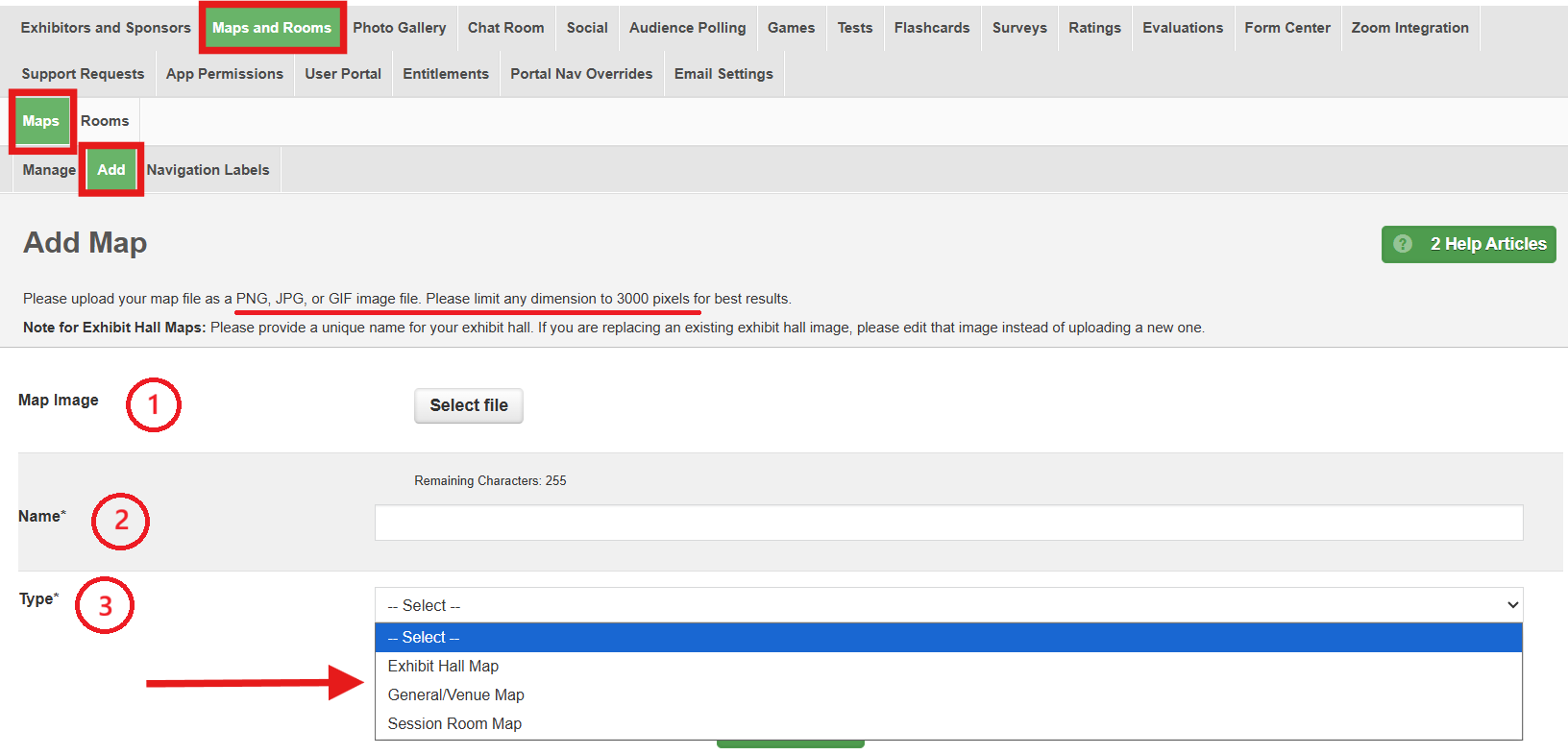Viewport: 1568px width, 755px height.
Task: Select the Add sub-tab
Action: [111, 170]
